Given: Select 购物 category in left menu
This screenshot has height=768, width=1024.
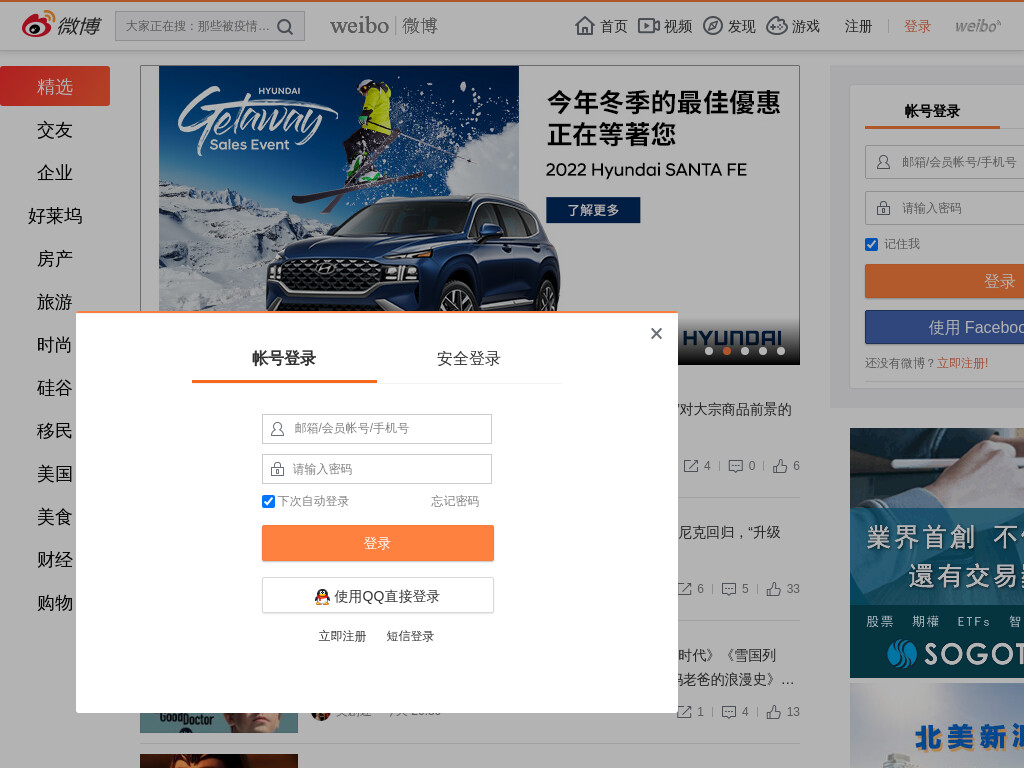Looking at the screenshot, I should (x=55, y=603).
